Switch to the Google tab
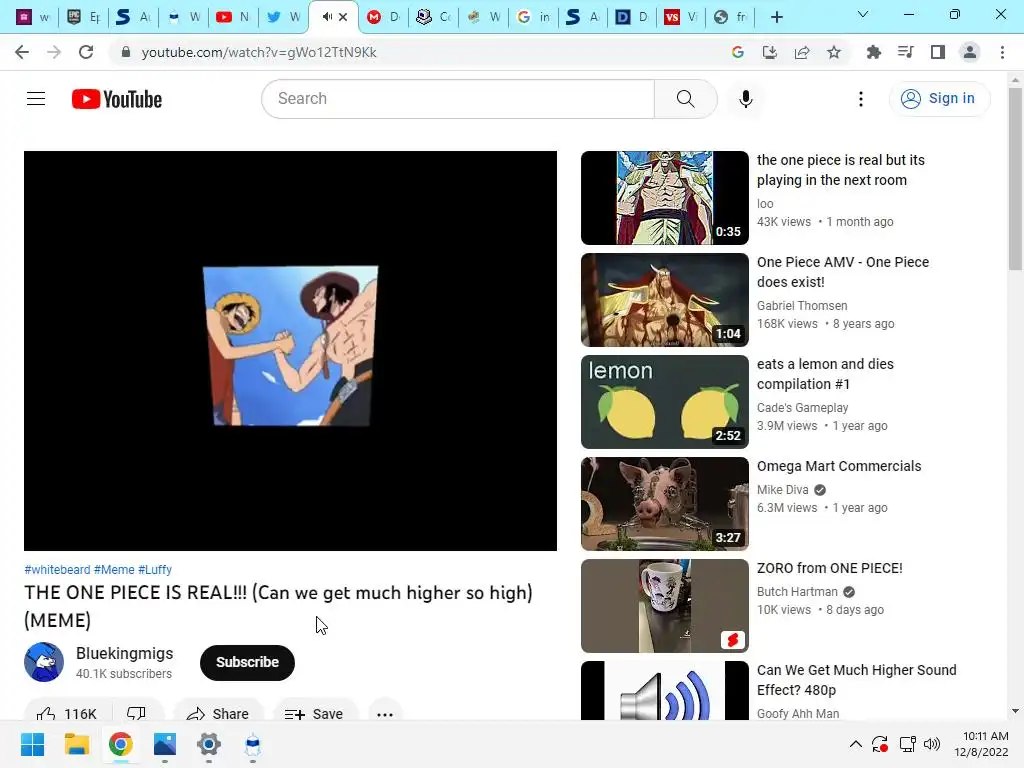Screen dimensions: 1024x768 534,17
